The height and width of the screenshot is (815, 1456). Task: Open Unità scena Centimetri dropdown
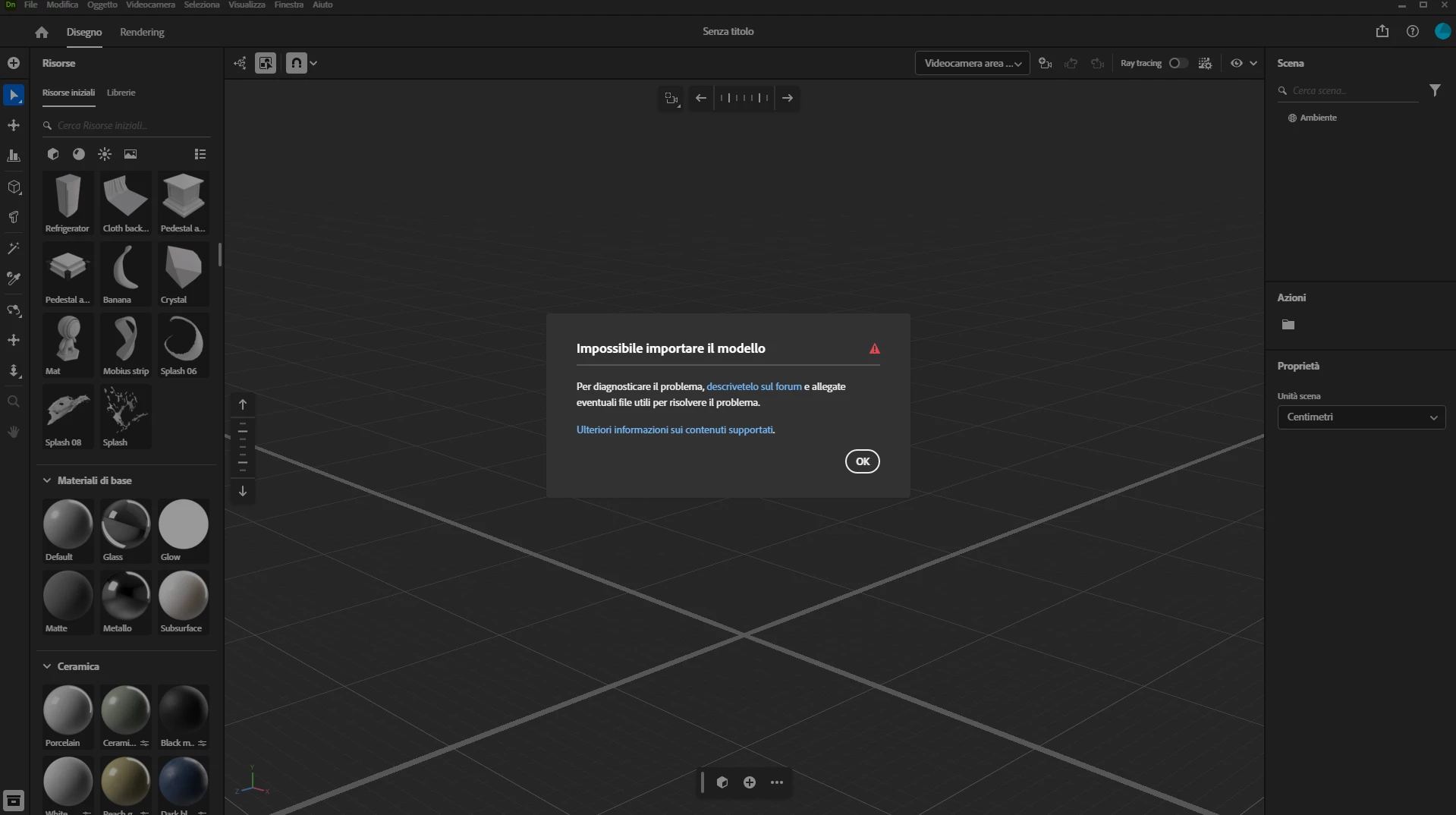pos(1361,417)
